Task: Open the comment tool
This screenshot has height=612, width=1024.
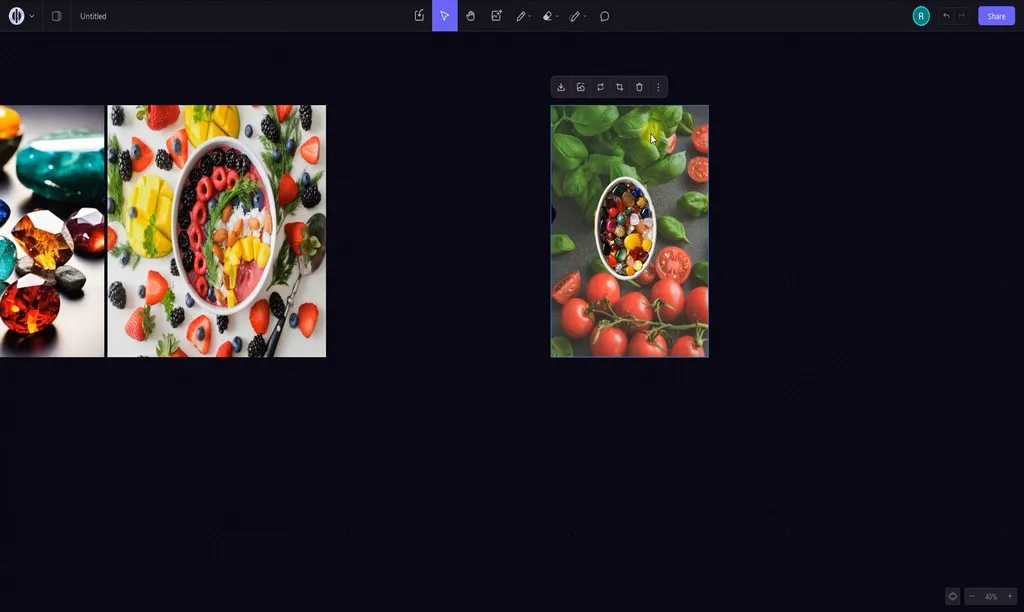Action: (x=604, y=16)
